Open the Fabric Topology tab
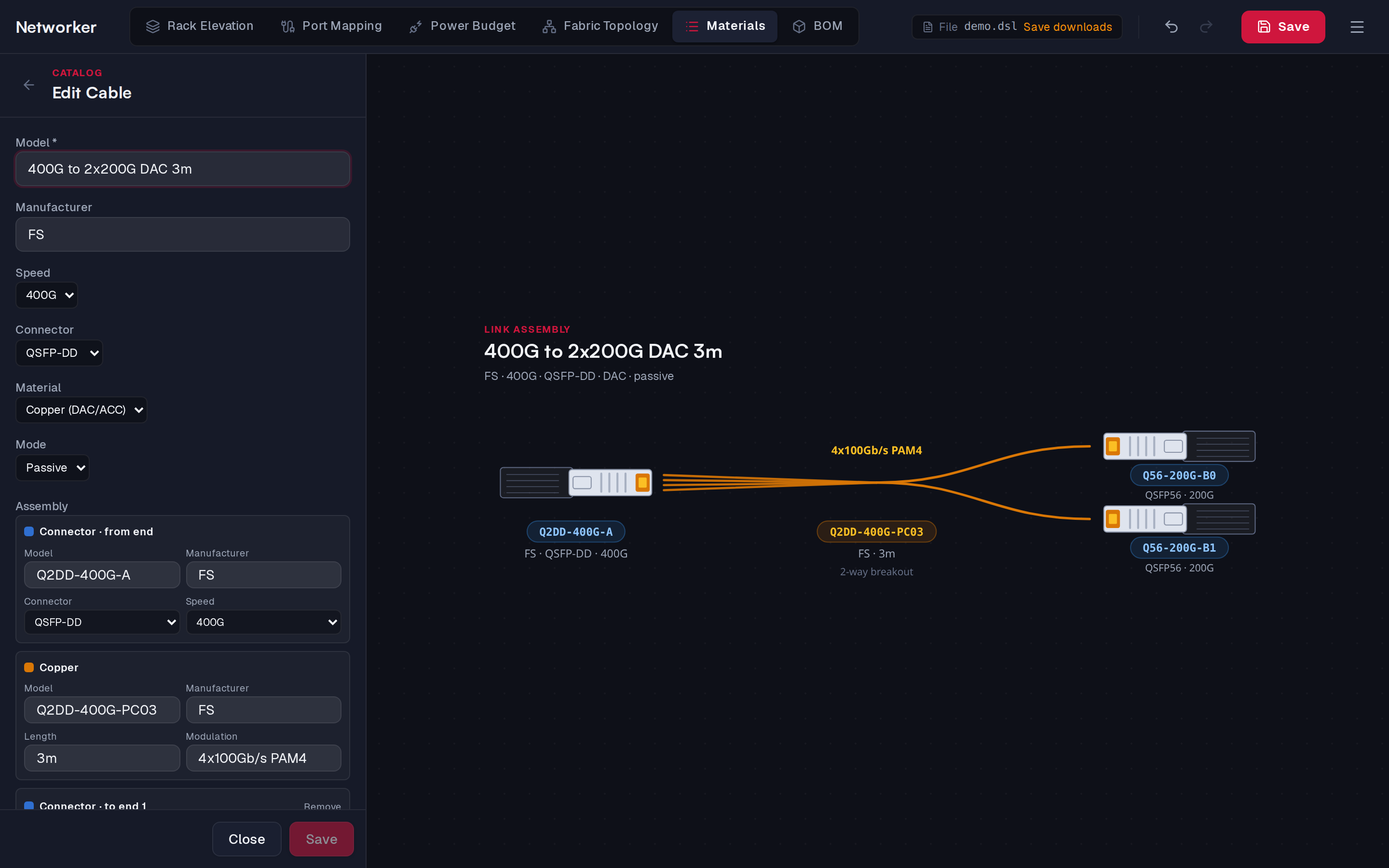1389x868 pixels. [x=600, y=27]
